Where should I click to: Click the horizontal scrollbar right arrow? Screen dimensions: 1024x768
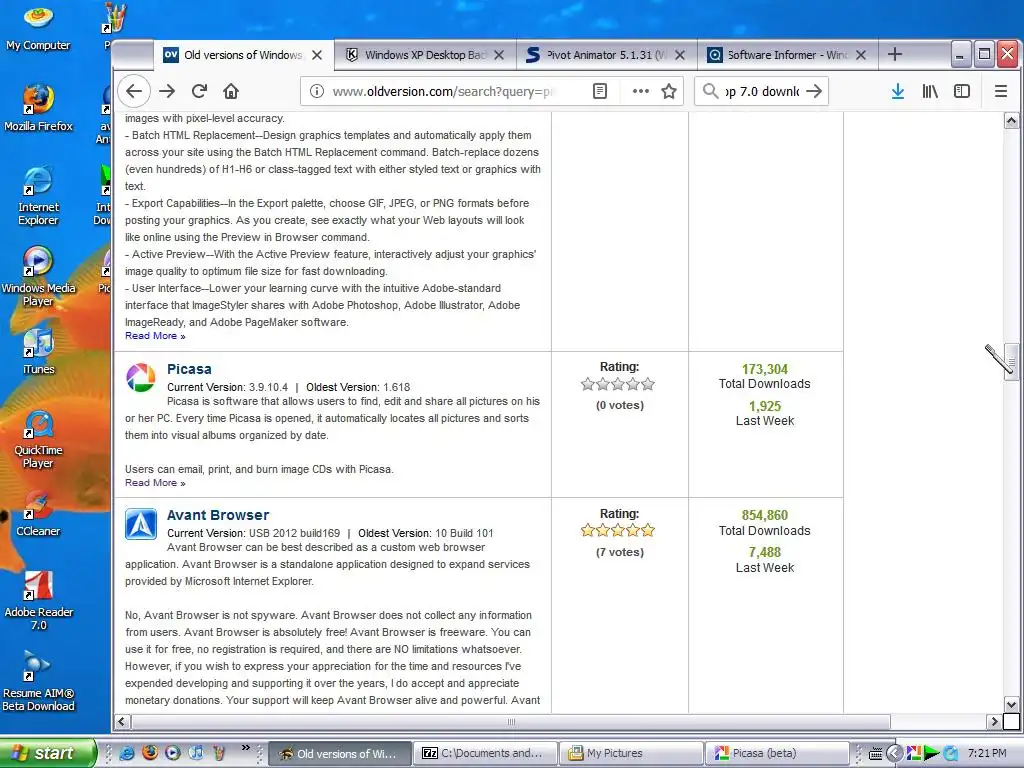click(994, 722)
